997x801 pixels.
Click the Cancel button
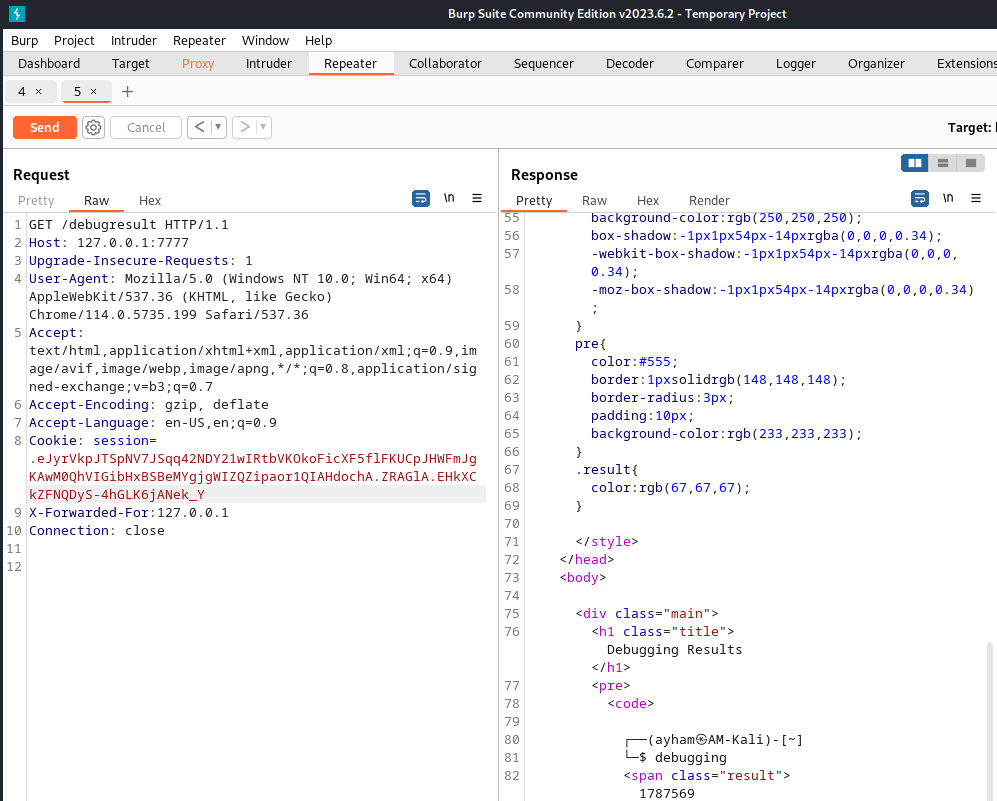coord(146,127)
